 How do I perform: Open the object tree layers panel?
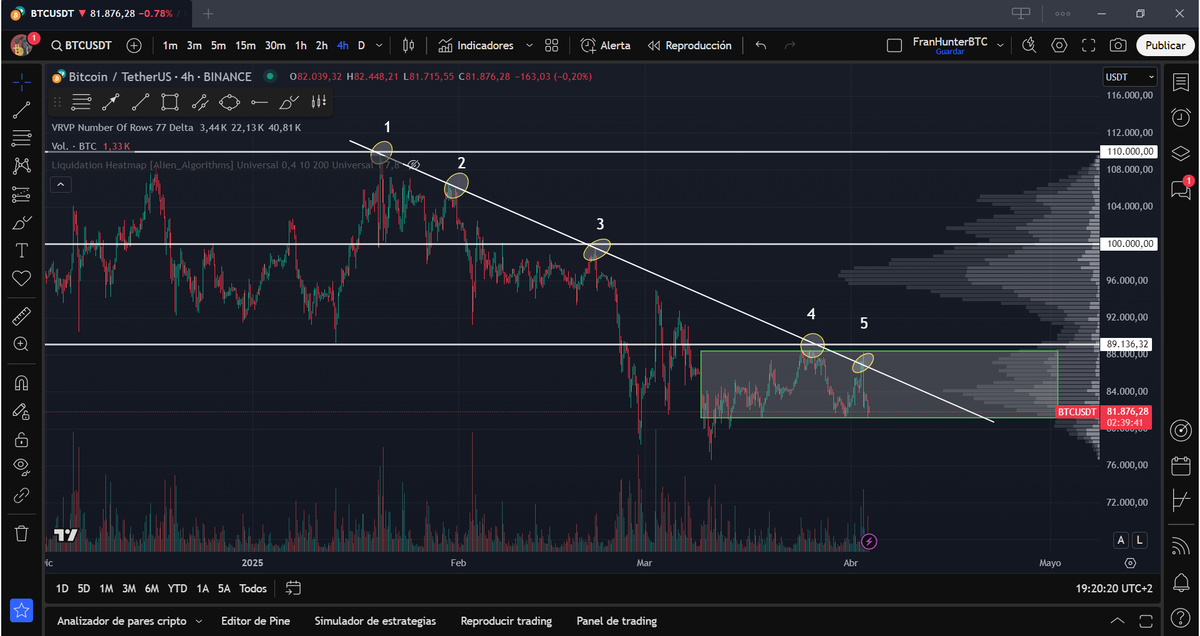[x=1180, y=152]
